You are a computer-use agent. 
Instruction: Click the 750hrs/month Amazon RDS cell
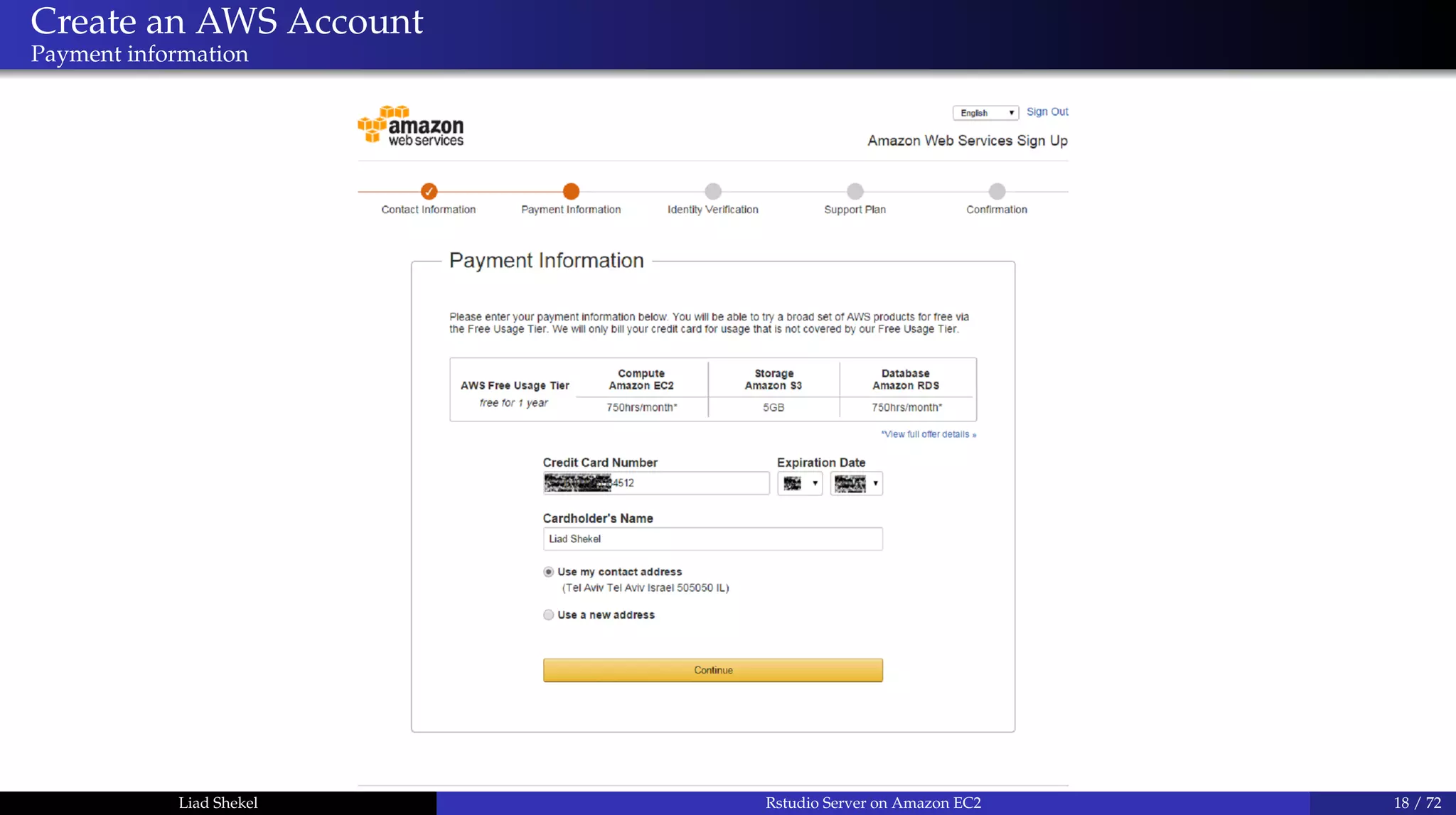tap(907, 408)
